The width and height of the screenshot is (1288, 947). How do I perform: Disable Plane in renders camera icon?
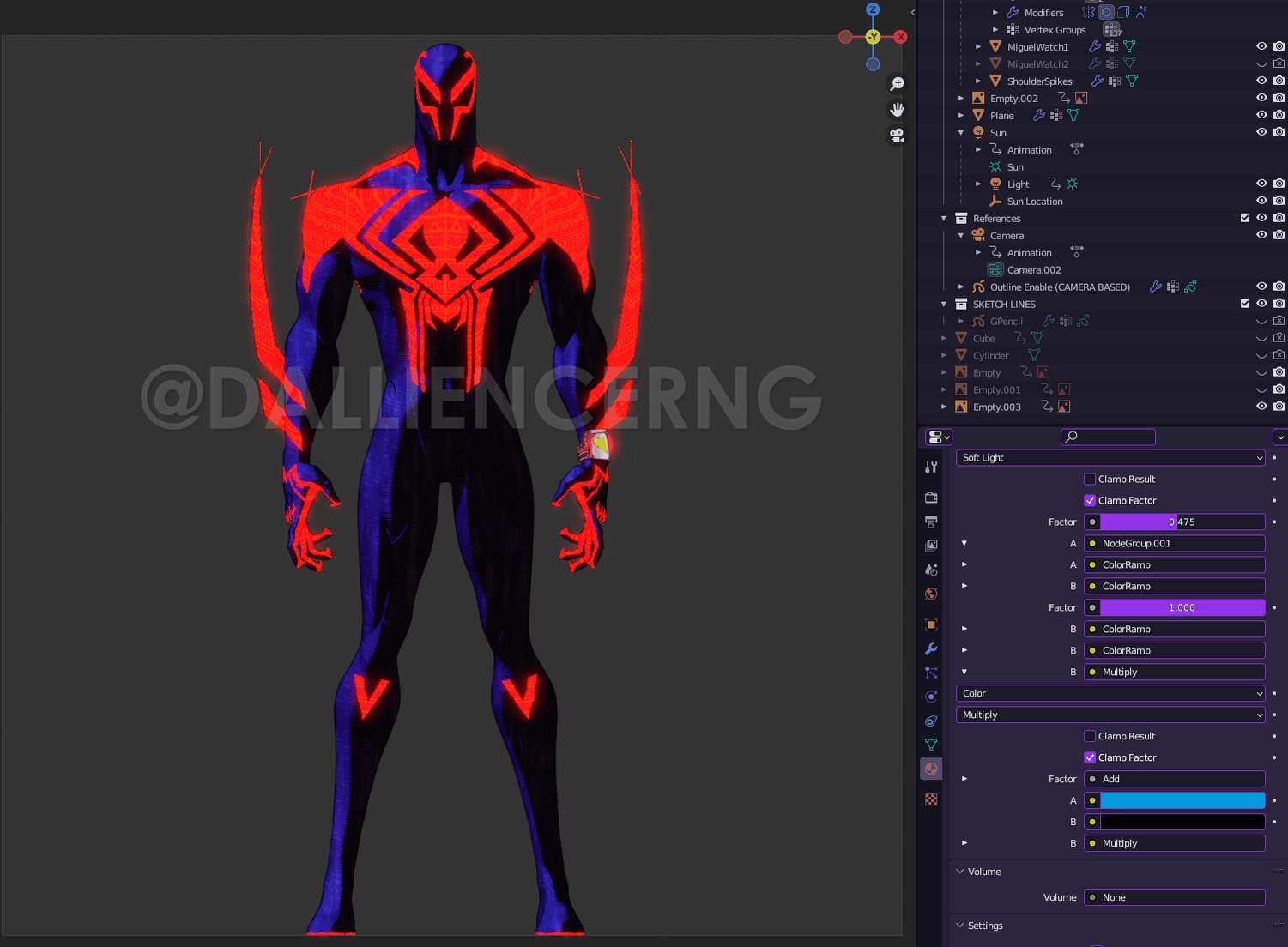[x=1279, y=115]
